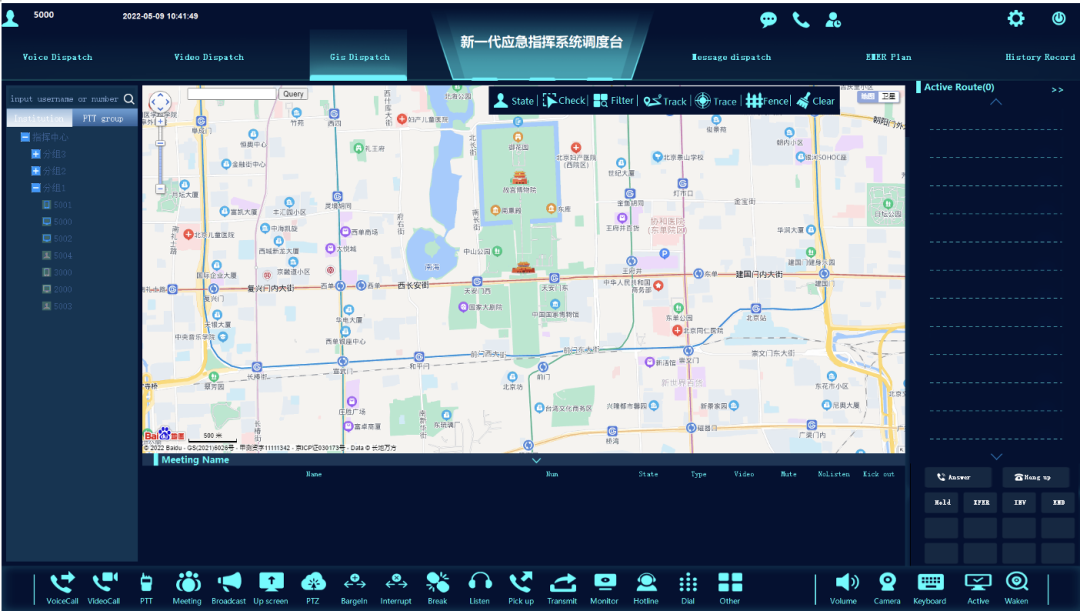Open the History Record tab
Screen dimensions: 1080x611
tap(1040, 57)
